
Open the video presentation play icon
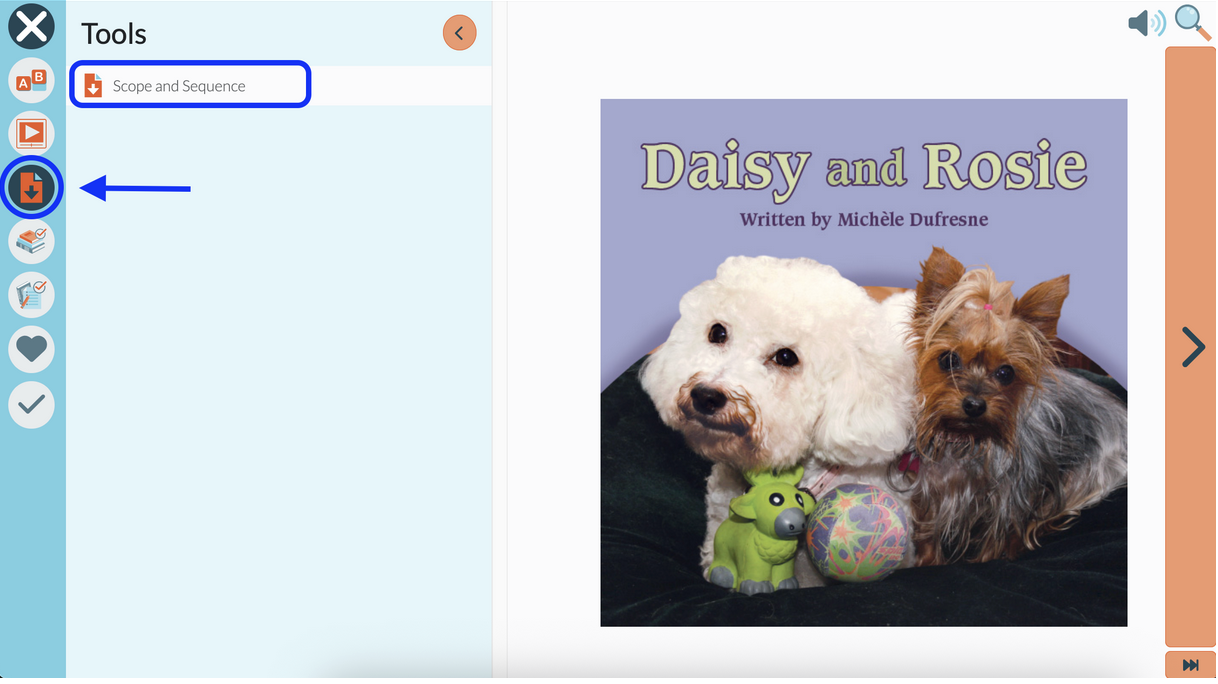click(x=32, y=133)
